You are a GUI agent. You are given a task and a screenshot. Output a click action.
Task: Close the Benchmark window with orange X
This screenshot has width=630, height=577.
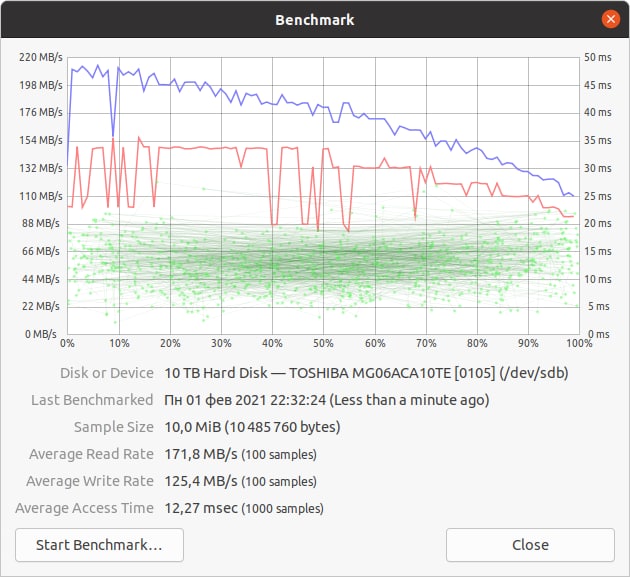611,19
